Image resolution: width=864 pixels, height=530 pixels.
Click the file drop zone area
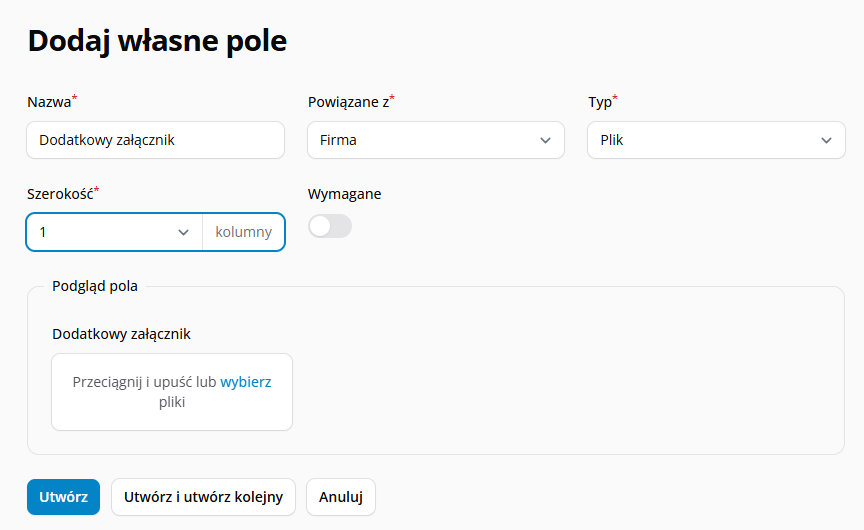(x=172, y=392)
